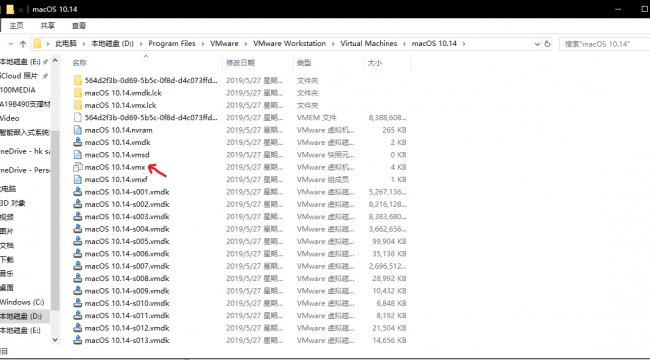Select the macOS 10.14-s012.vmdk disk icon
Screen dimensions: 650x360
click(x=78, y=328)
